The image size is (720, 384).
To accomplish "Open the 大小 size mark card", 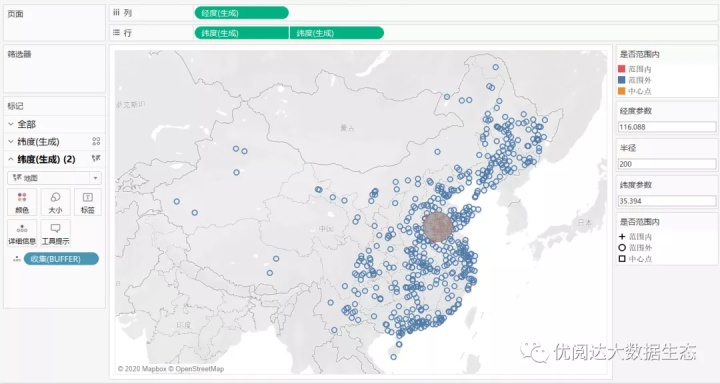I will pyautogui.click(x=55, y=202).
